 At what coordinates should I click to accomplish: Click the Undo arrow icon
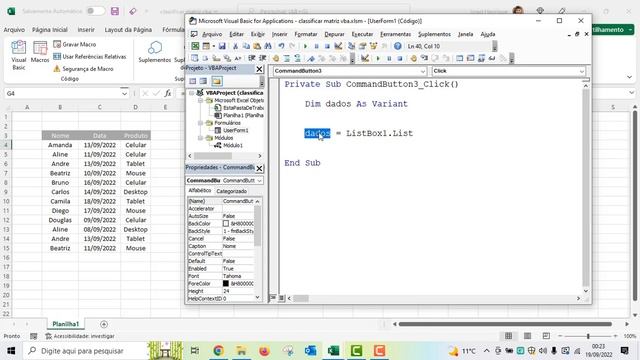[281, 46]
